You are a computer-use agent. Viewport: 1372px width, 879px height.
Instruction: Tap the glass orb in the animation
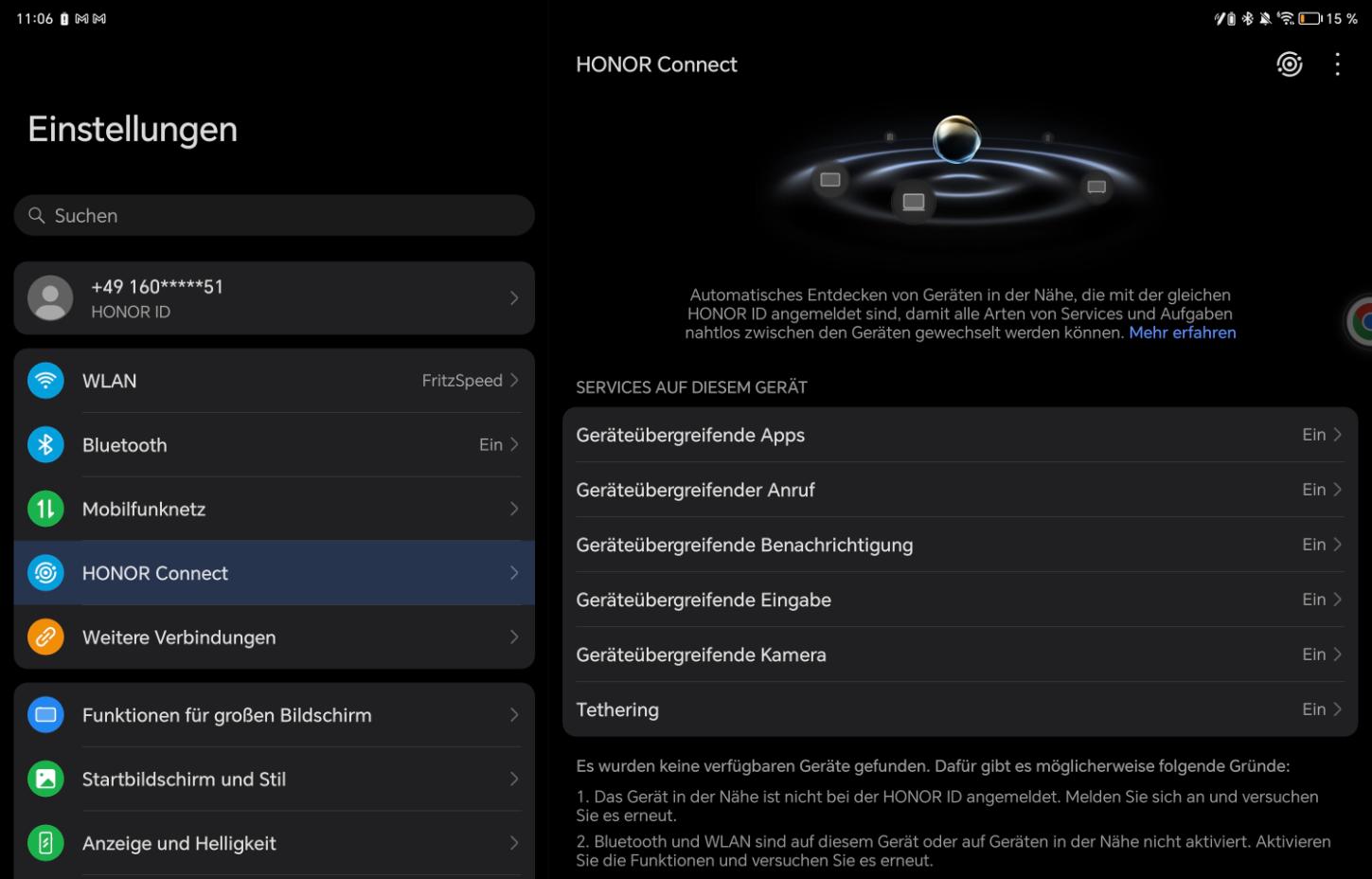[x=956, y=140]
